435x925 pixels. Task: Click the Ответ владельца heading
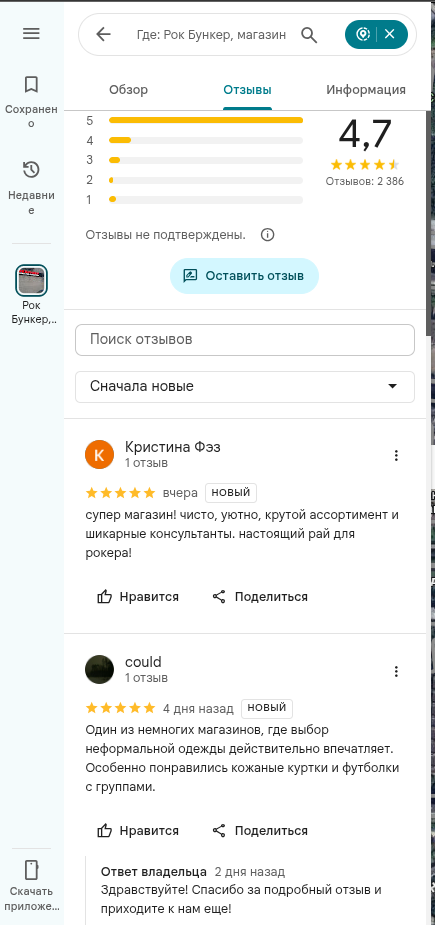point(154,871)
